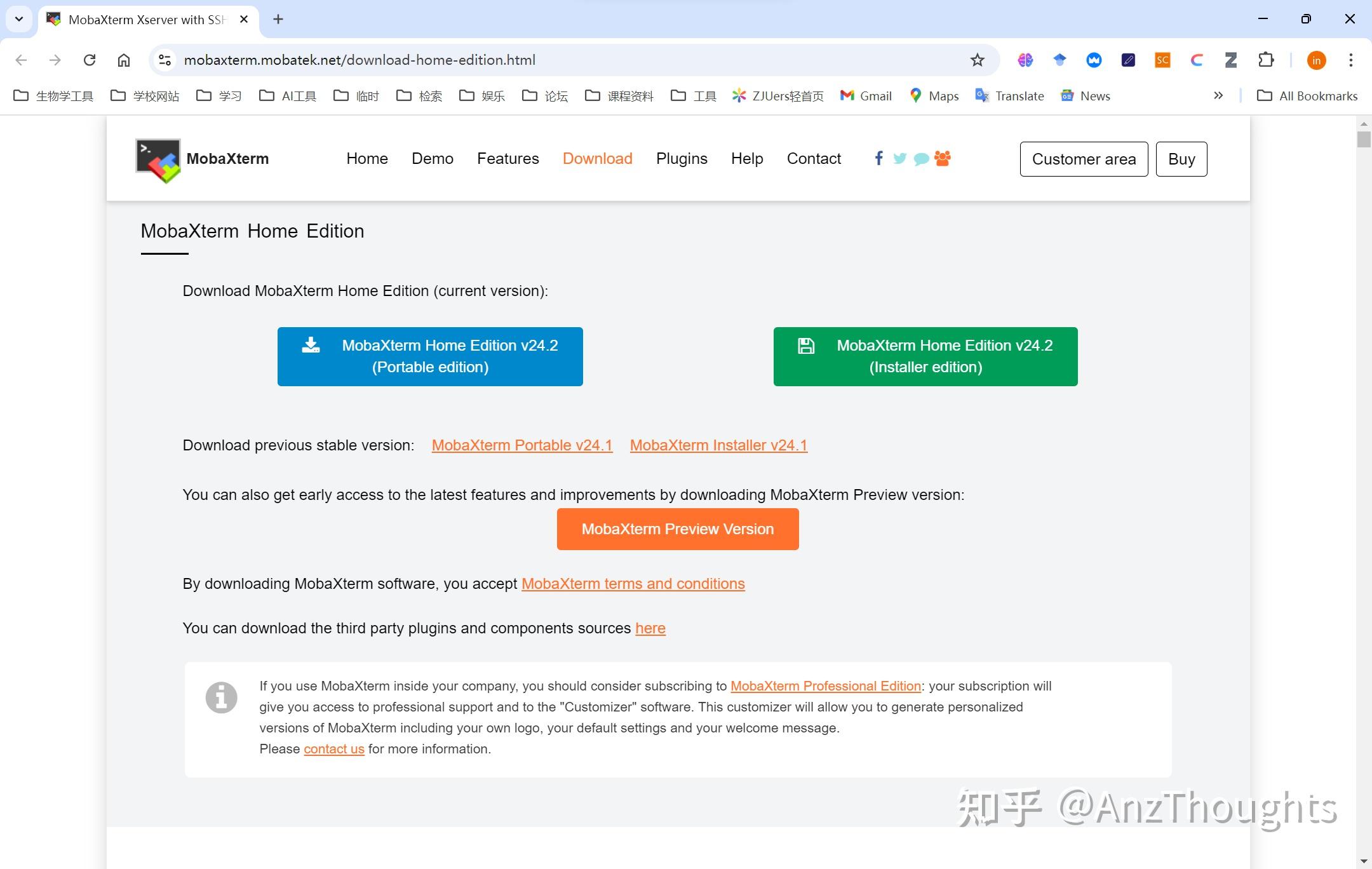Open the Chrome three-dot menu
Viewport: 1372px width, 869px height.
pyautogui.click(x=1351, y=60)
